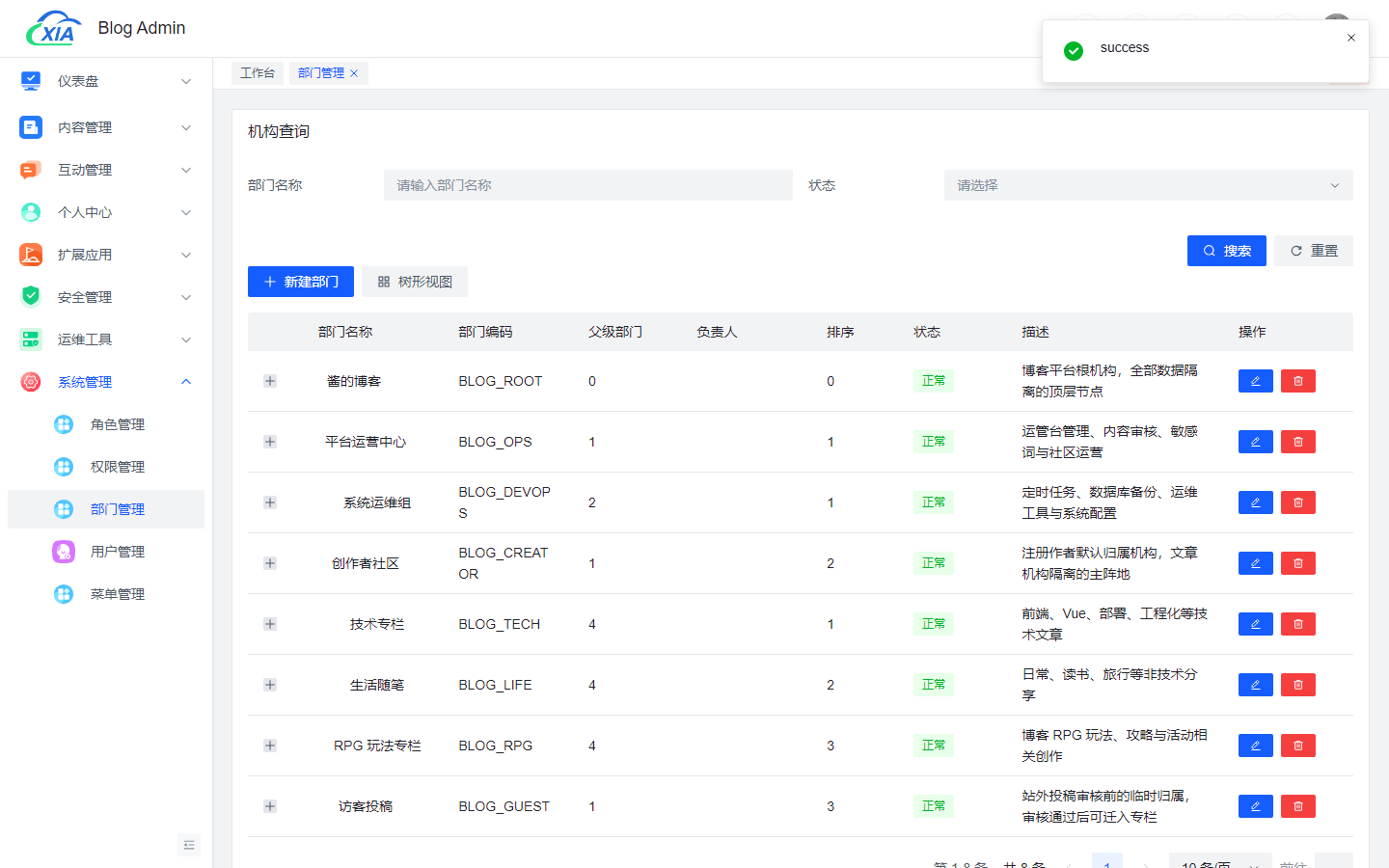This screenshot has height=868, width=1389.
Task: Click the 个人中心 user icon
Action: click(31, 212)
